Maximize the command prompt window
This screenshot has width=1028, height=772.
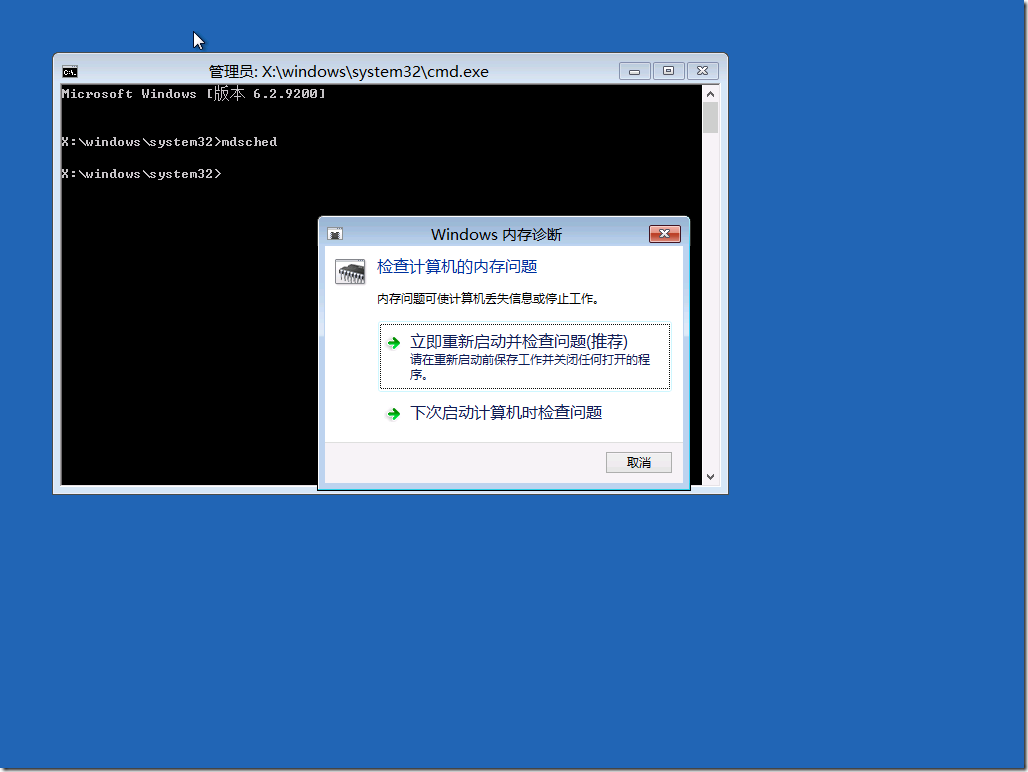pos(668,71)
